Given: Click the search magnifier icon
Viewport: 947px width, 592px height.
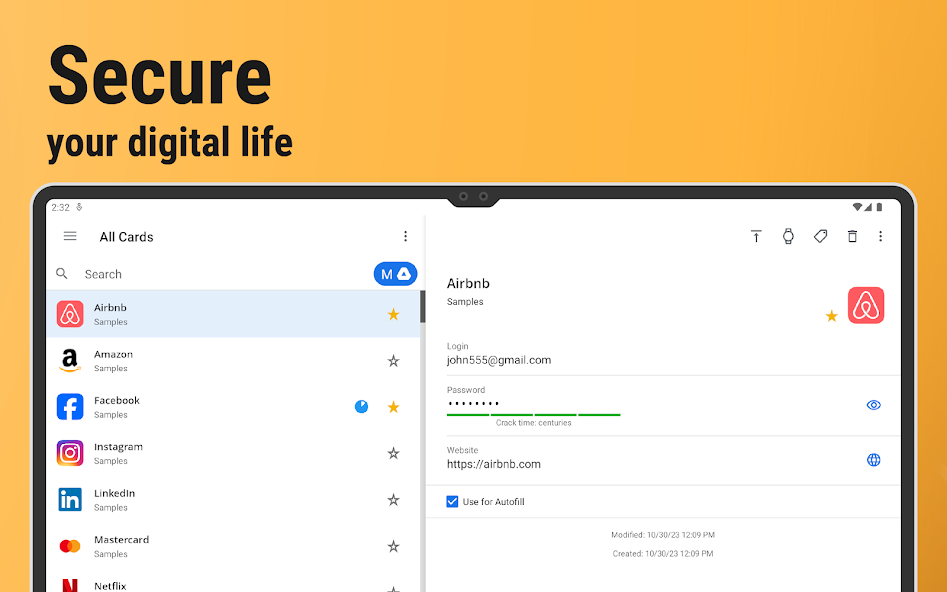Looking at the screenshot, I should coord(62,274).
